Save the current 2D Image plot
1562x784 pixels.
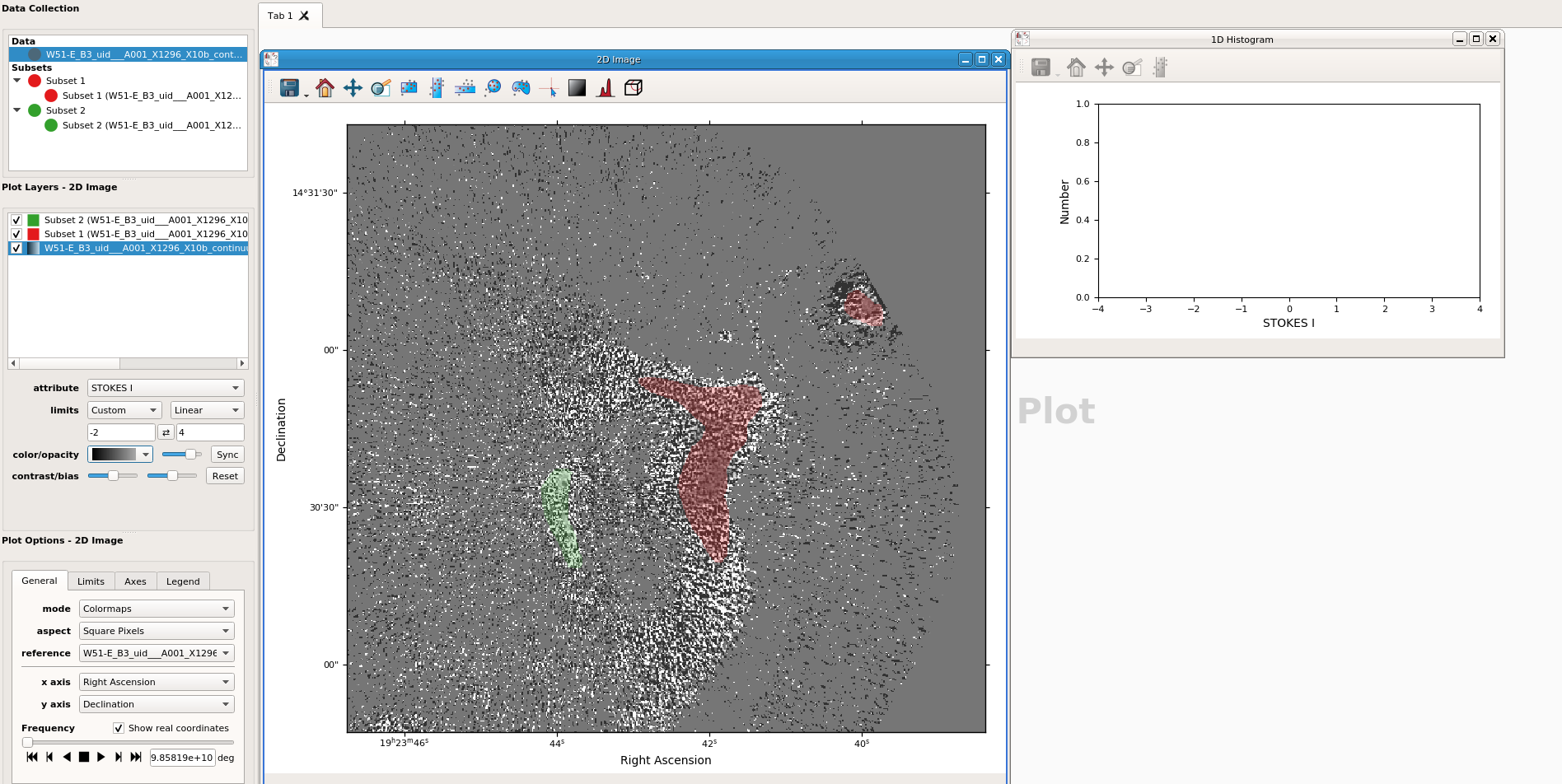290,87
